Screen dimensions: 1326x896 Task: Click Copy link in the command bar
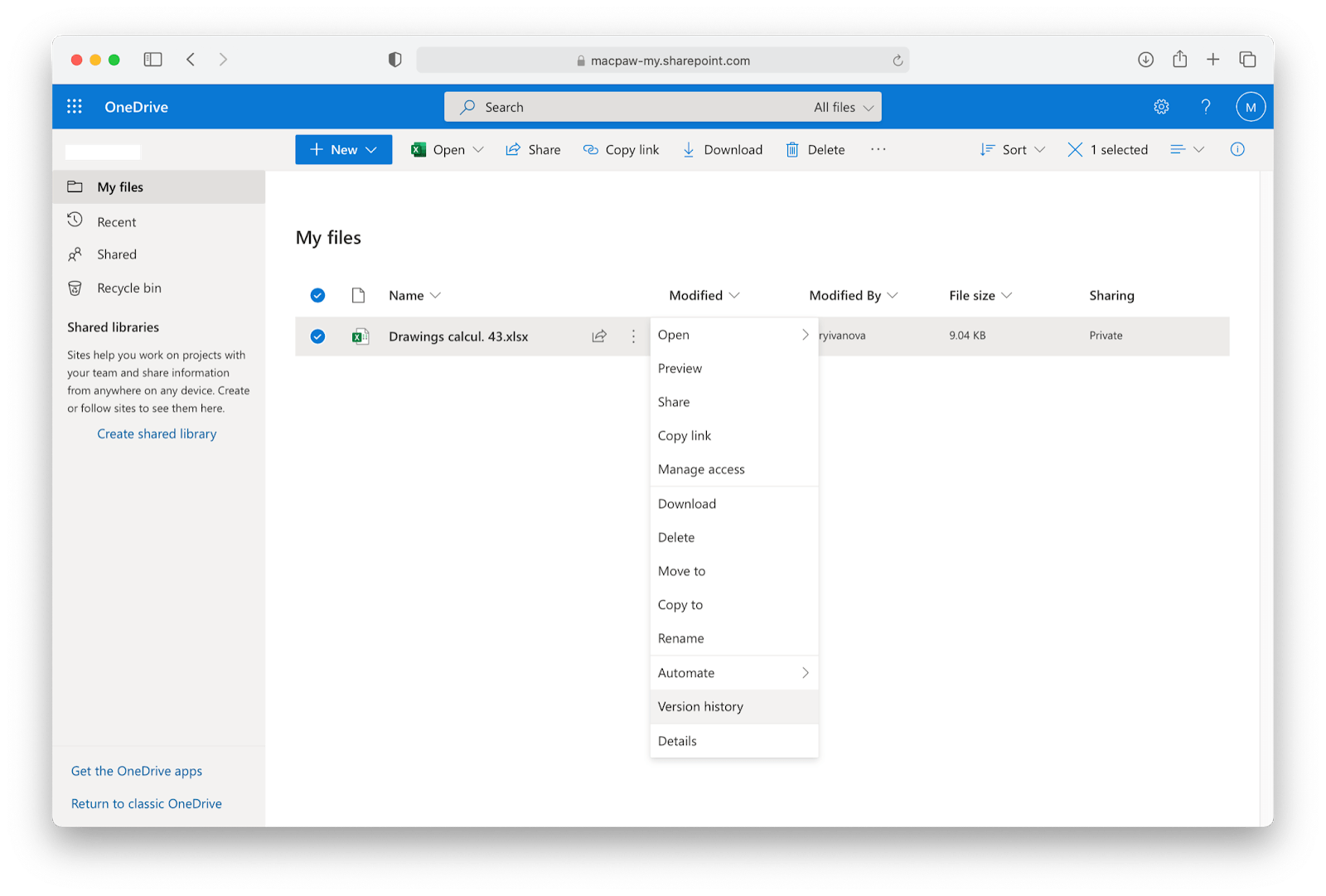(621, 149)
